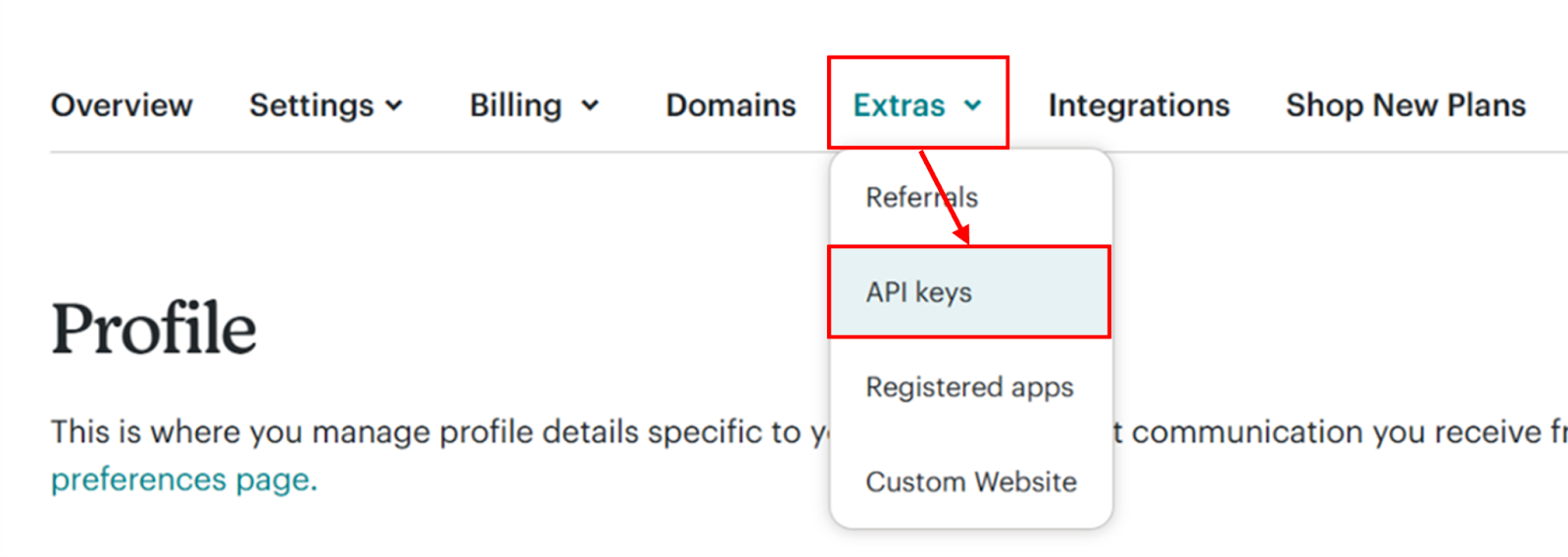The image size is (1568, 557).
Task: Choose API keys in the Extras menu
Action: [919, 292]
